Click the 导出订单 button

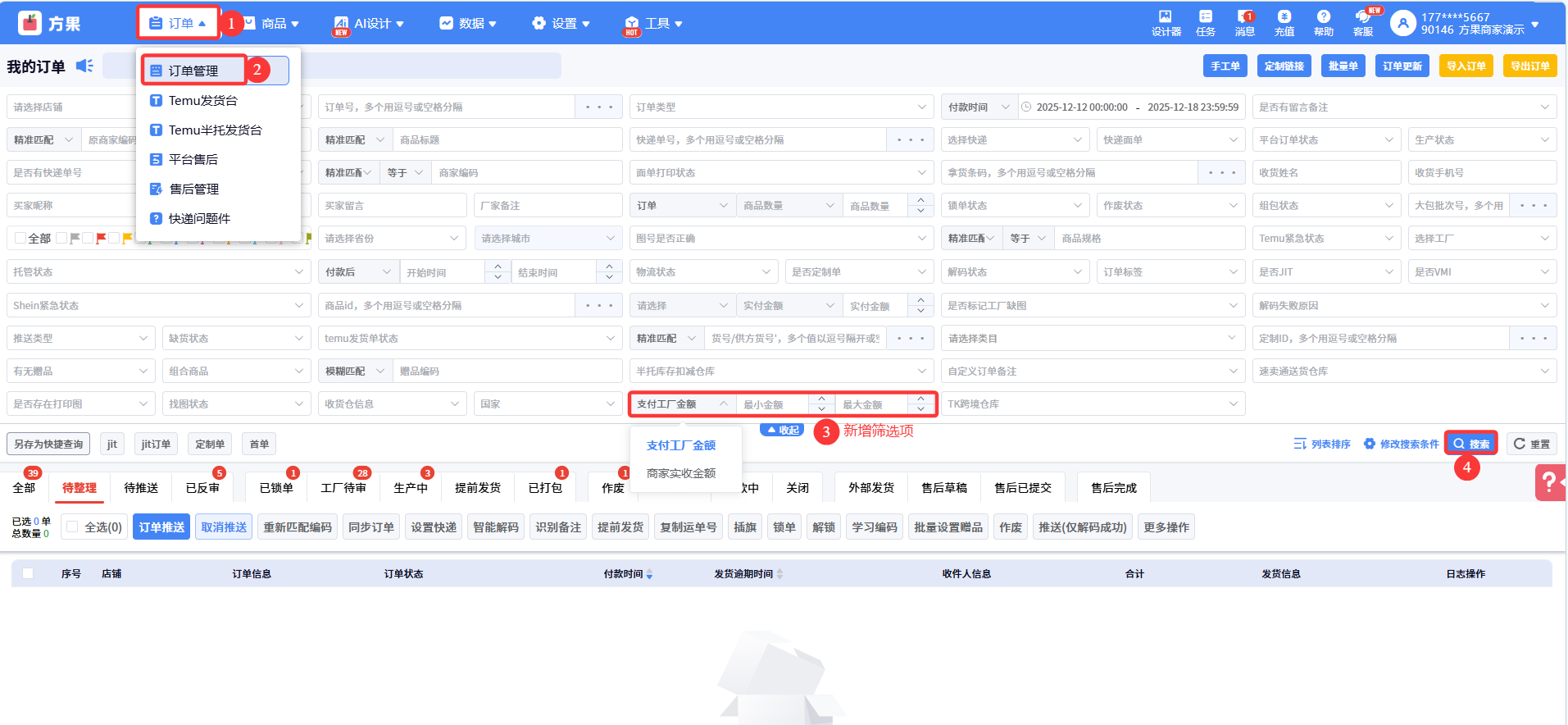1529,66
